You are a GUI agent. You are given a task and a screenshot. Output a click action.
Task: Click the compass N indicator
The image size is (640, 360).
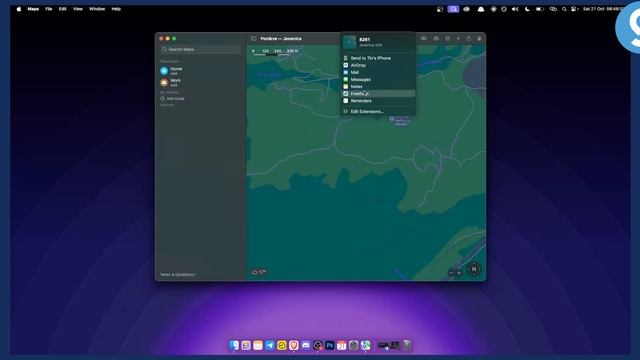474,269
